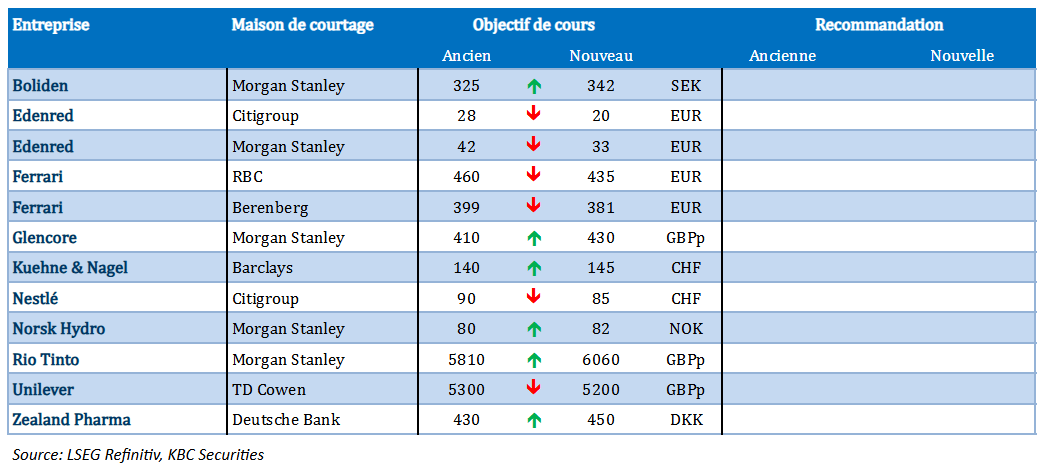Select the red down arrow in Ferrari RBC row

click(534, 176)
